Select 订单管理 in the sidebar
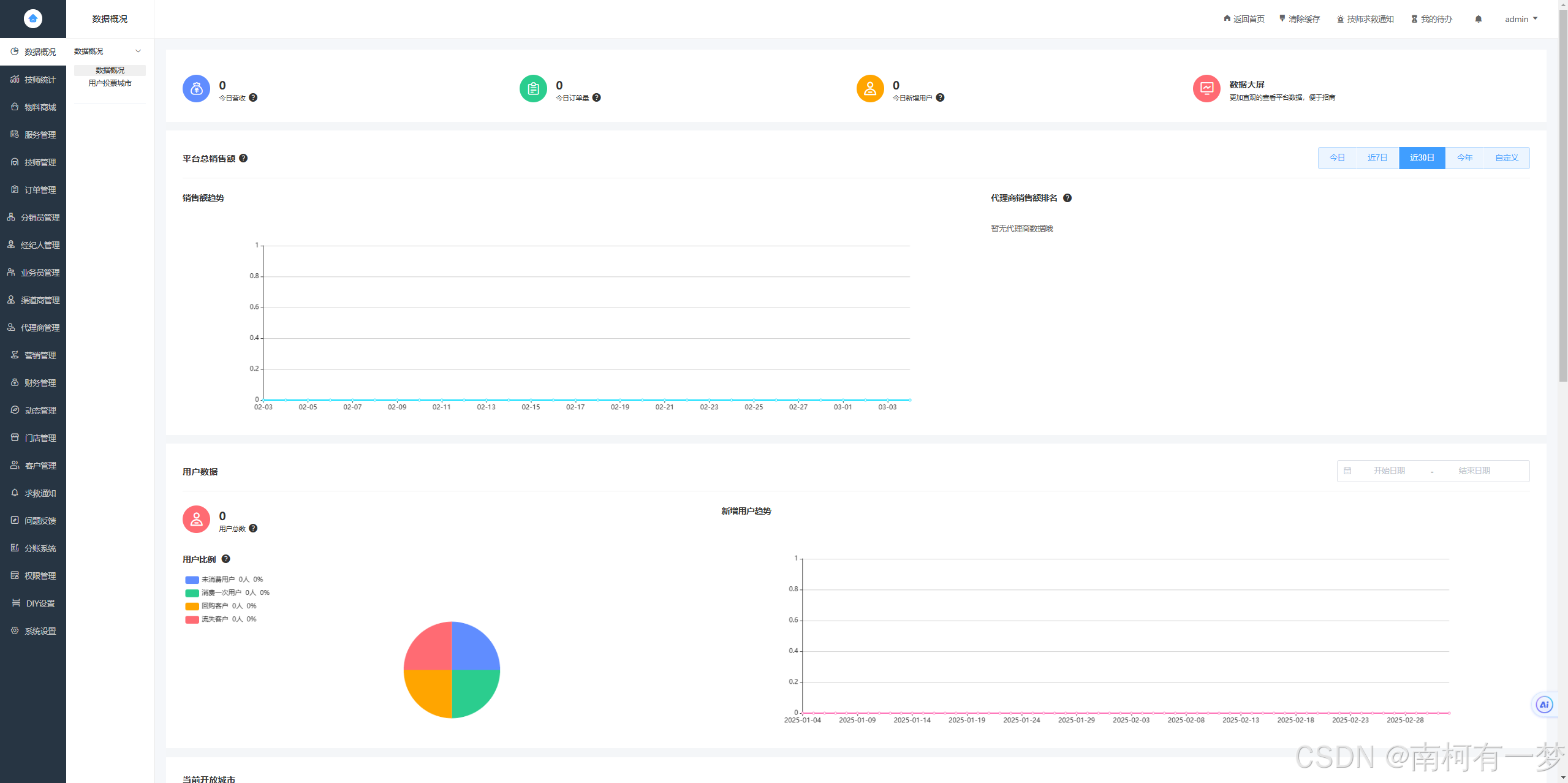Screen dimensions: 1568x783 coord(33,190)
